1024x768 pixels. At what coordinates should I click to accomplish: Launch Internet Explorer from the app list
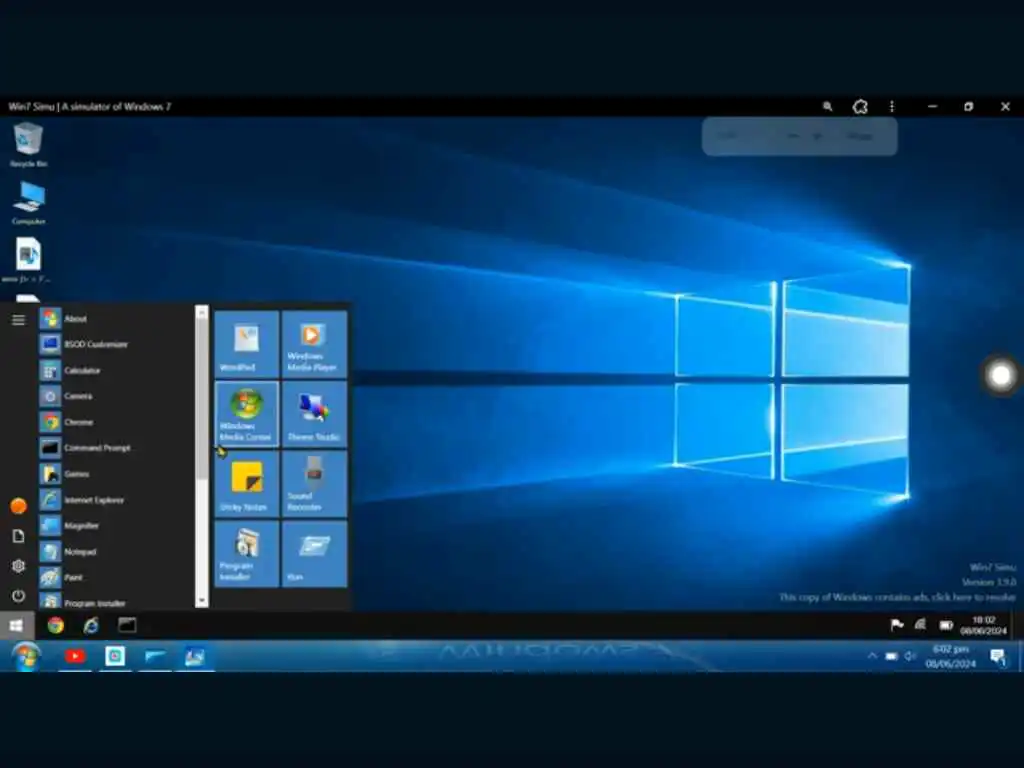click(x=116, y=500)
